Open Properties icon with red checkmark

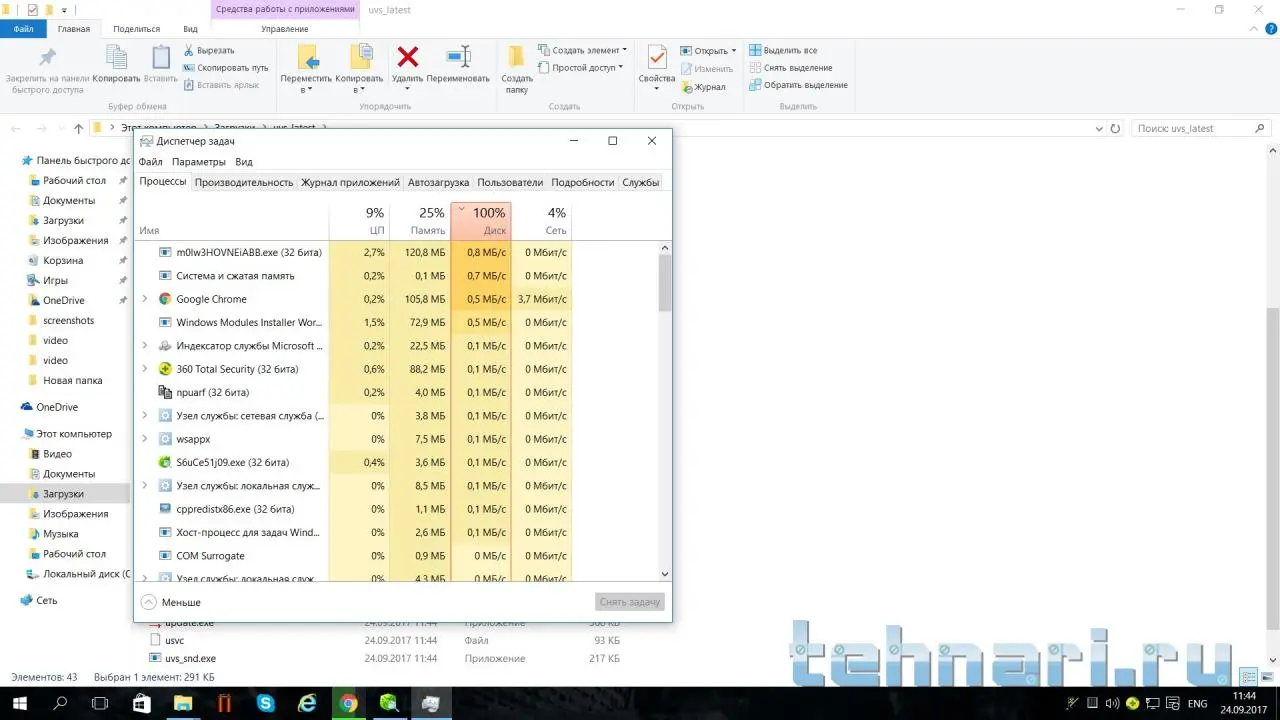pos(657,59)
